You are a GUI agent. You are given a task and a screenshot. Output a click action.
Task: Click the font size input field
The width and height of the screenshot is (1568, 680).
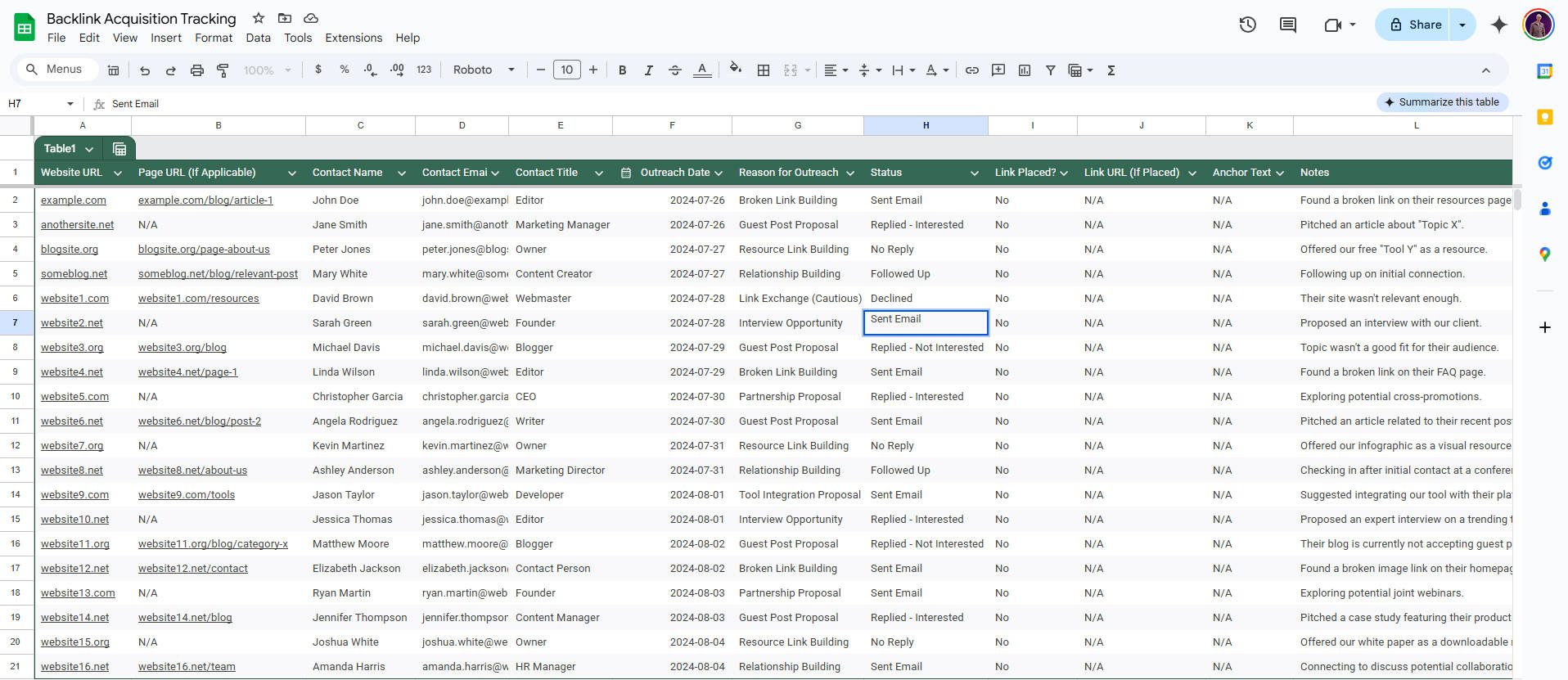(x=566, y=70)
